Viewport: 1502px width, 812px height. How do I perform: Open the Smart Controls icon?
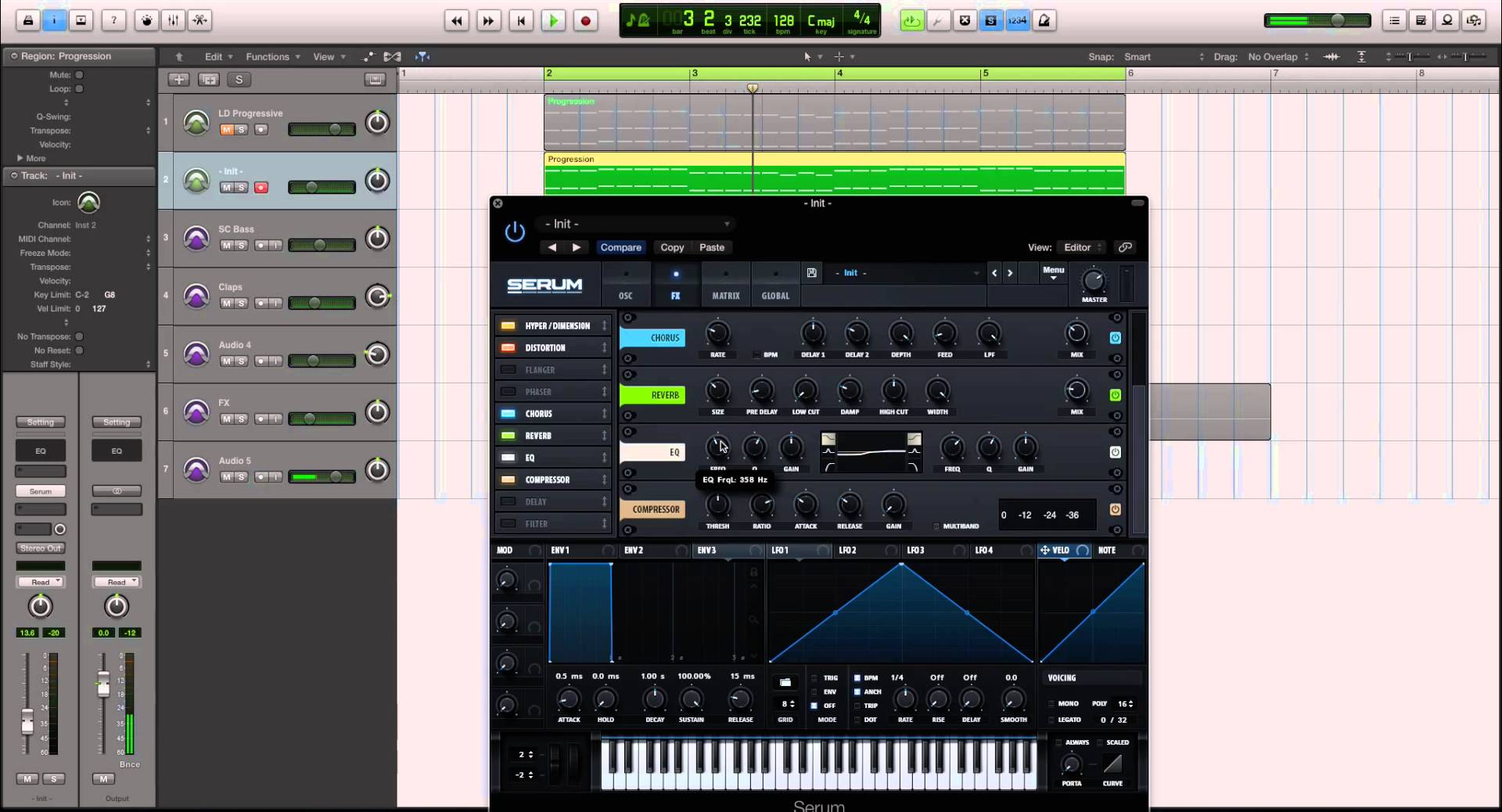pos(146,20)
